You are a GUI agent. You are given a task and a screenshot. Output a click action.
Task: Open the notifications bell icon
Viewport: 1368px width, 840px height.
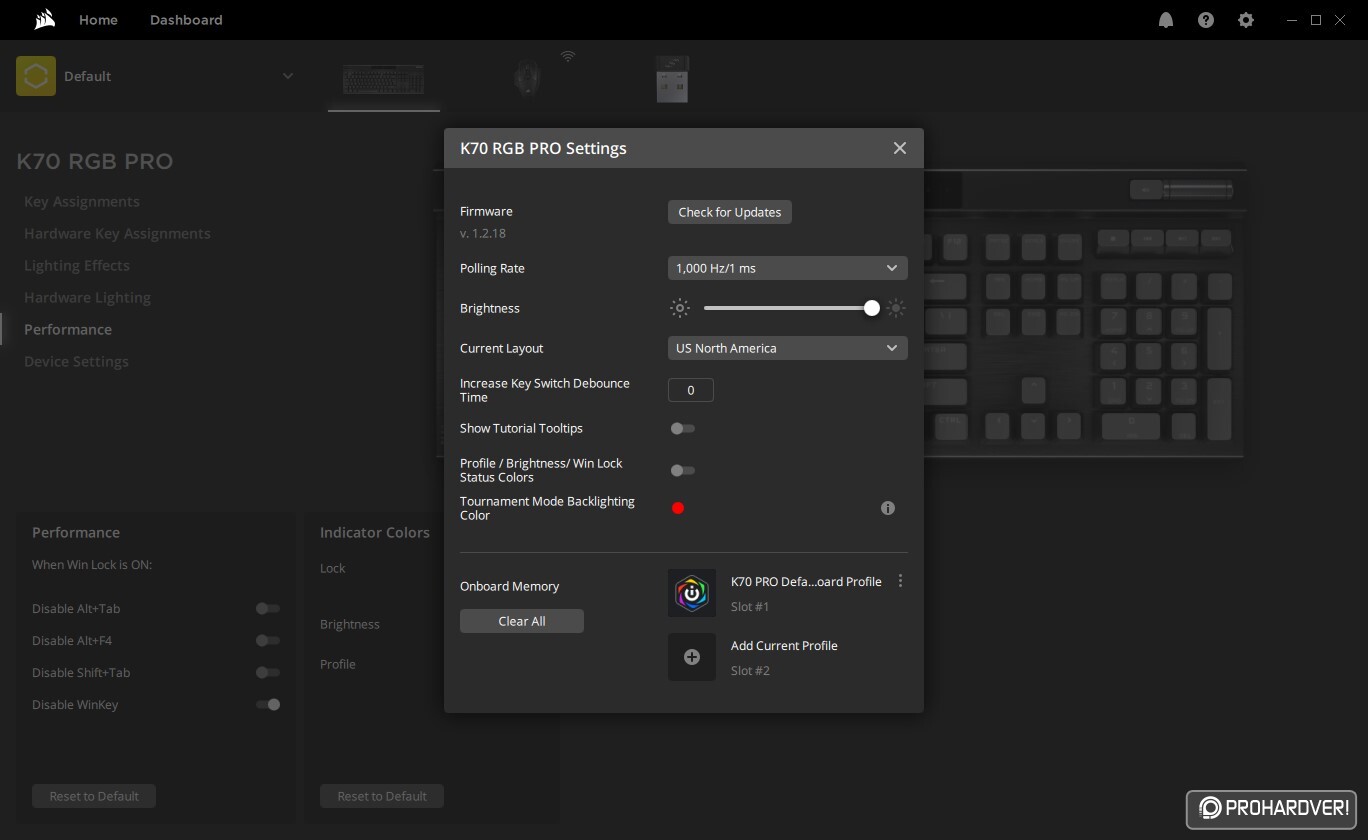[1166, 20]
